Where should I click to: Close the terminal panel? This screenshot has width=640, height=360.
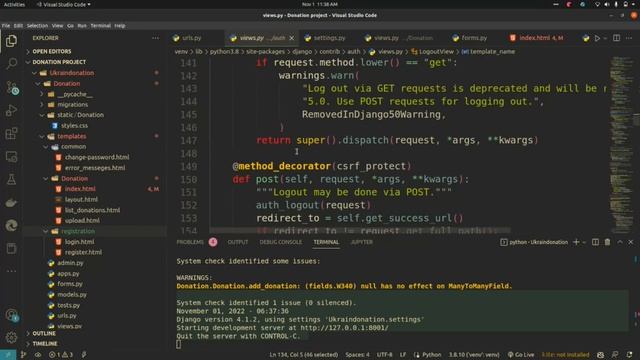tap(631, 242)
